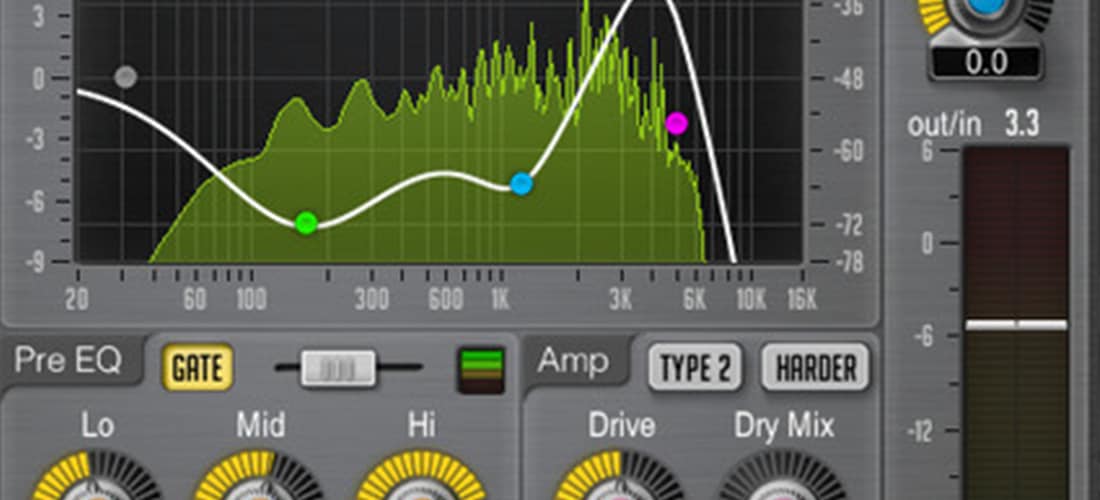1100x500 pixels.
Task: Select the magenta high-band EQ node
Action: point(677,124)
